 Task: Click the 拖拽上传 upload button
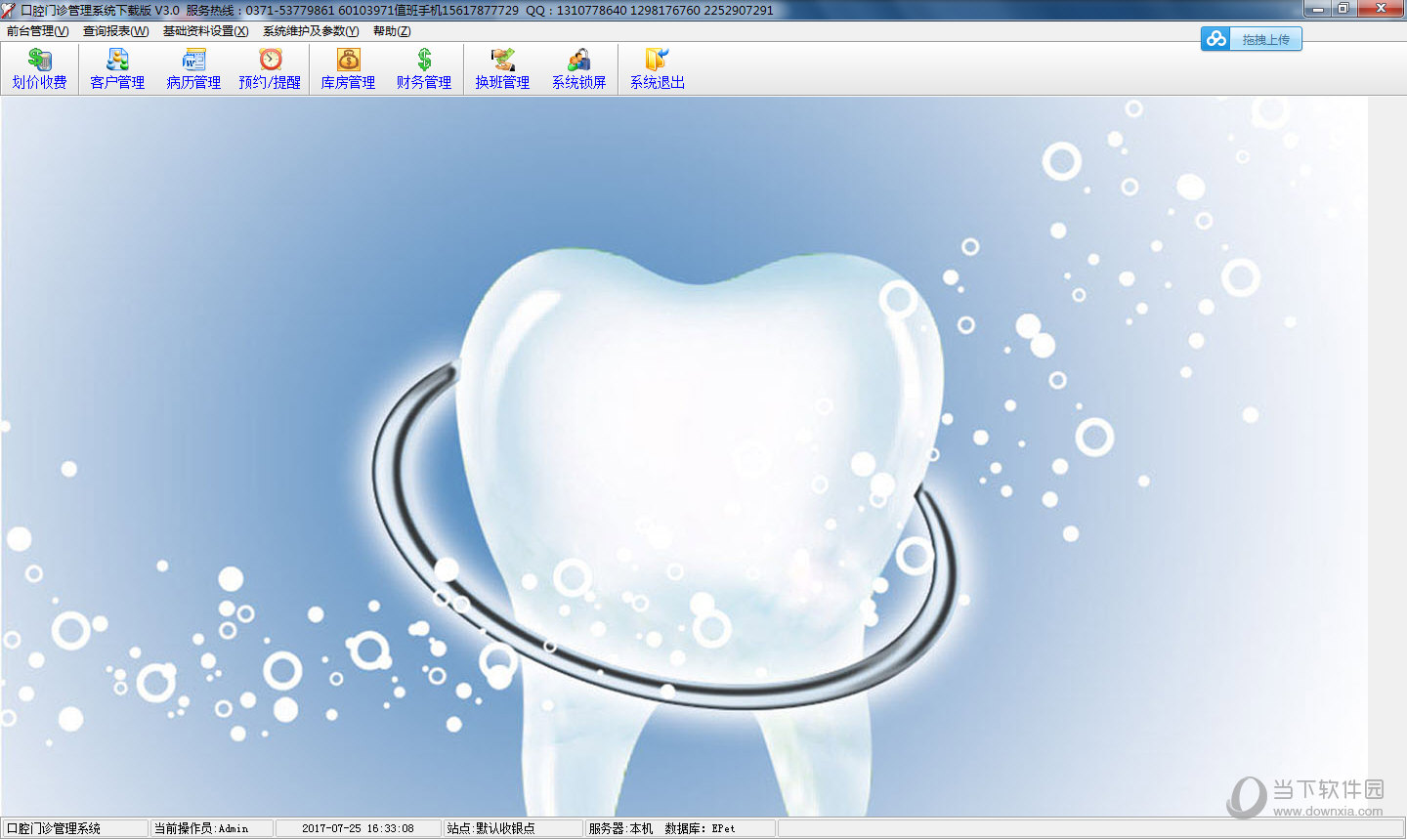point(1265,39)
